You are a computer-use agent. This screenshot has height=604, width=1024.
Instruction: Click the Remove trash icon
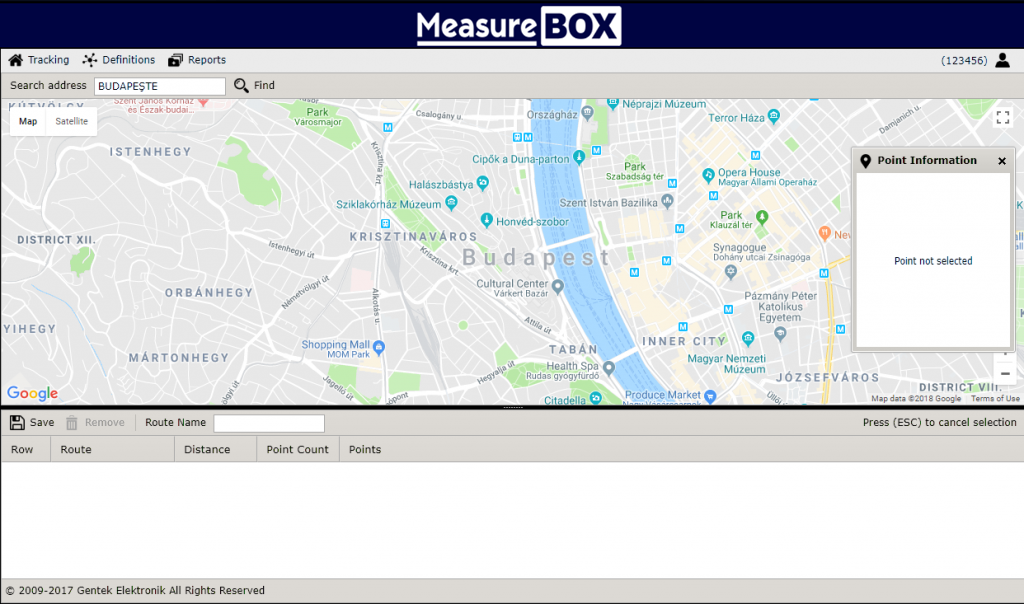tap(72, 423)
